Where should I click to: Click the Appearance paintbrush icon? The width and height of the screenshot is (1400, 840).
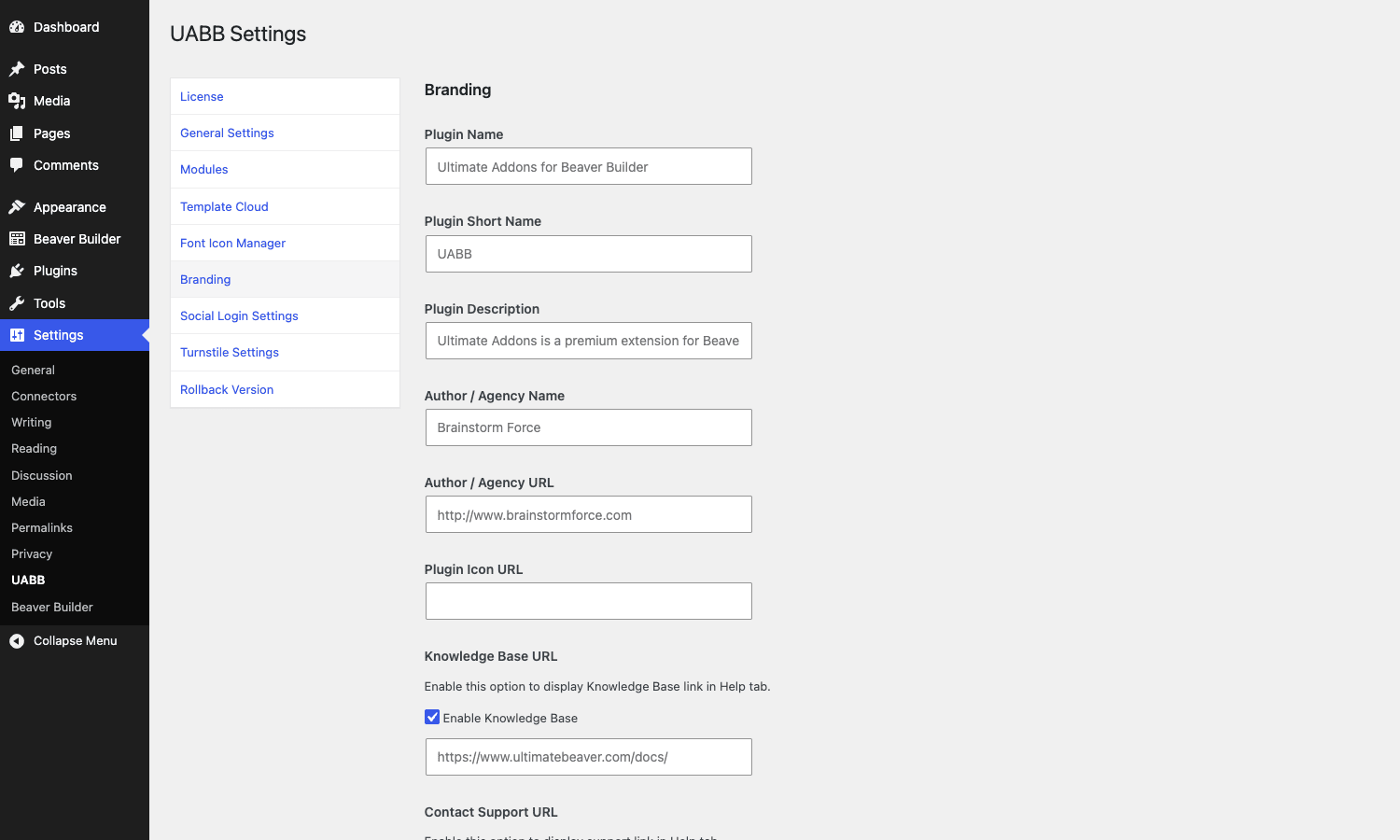point(17,207)
